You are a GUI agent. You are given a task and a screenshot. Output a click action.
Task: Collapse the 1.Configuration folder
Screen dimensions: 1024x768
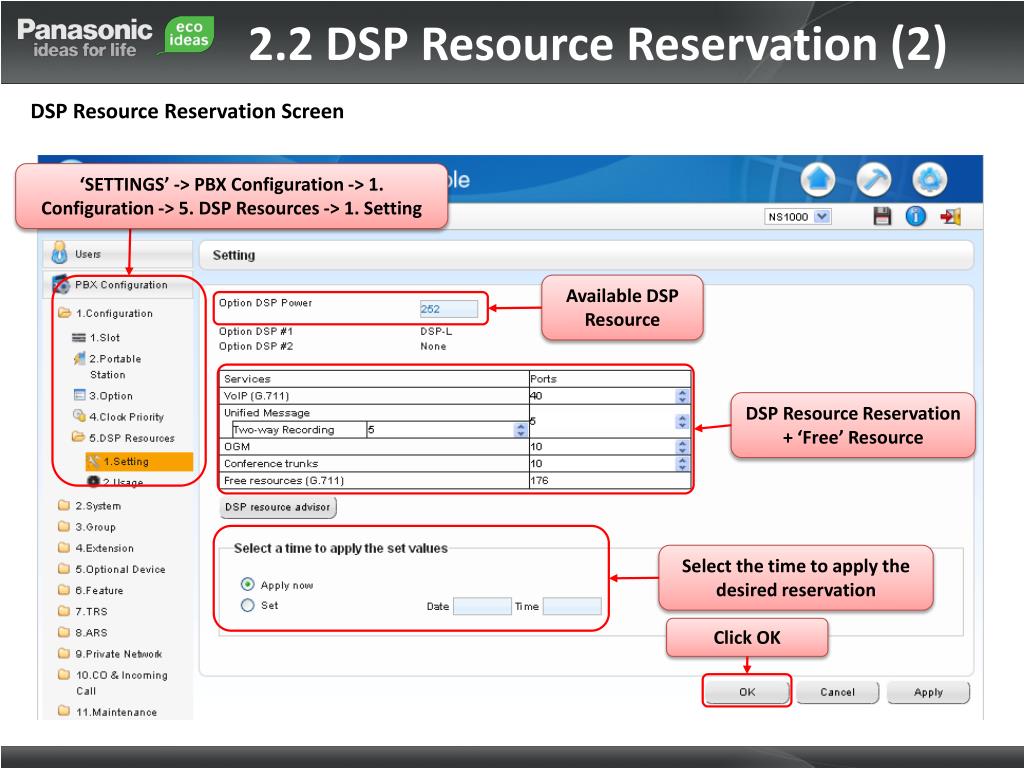(x=106, y=313)
